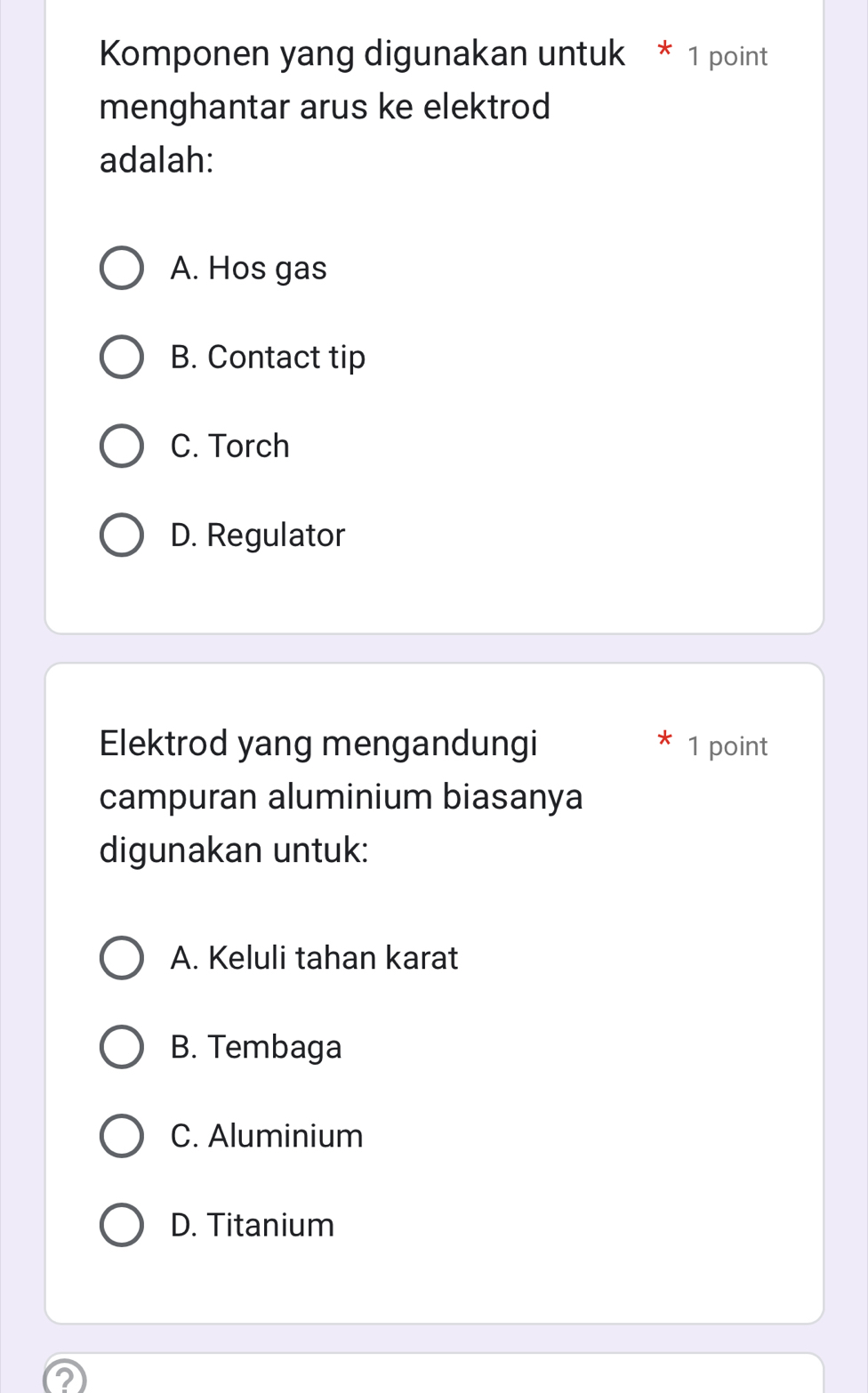
Task: Select the radio circle beside C. Torch
Action: point(121,447)
